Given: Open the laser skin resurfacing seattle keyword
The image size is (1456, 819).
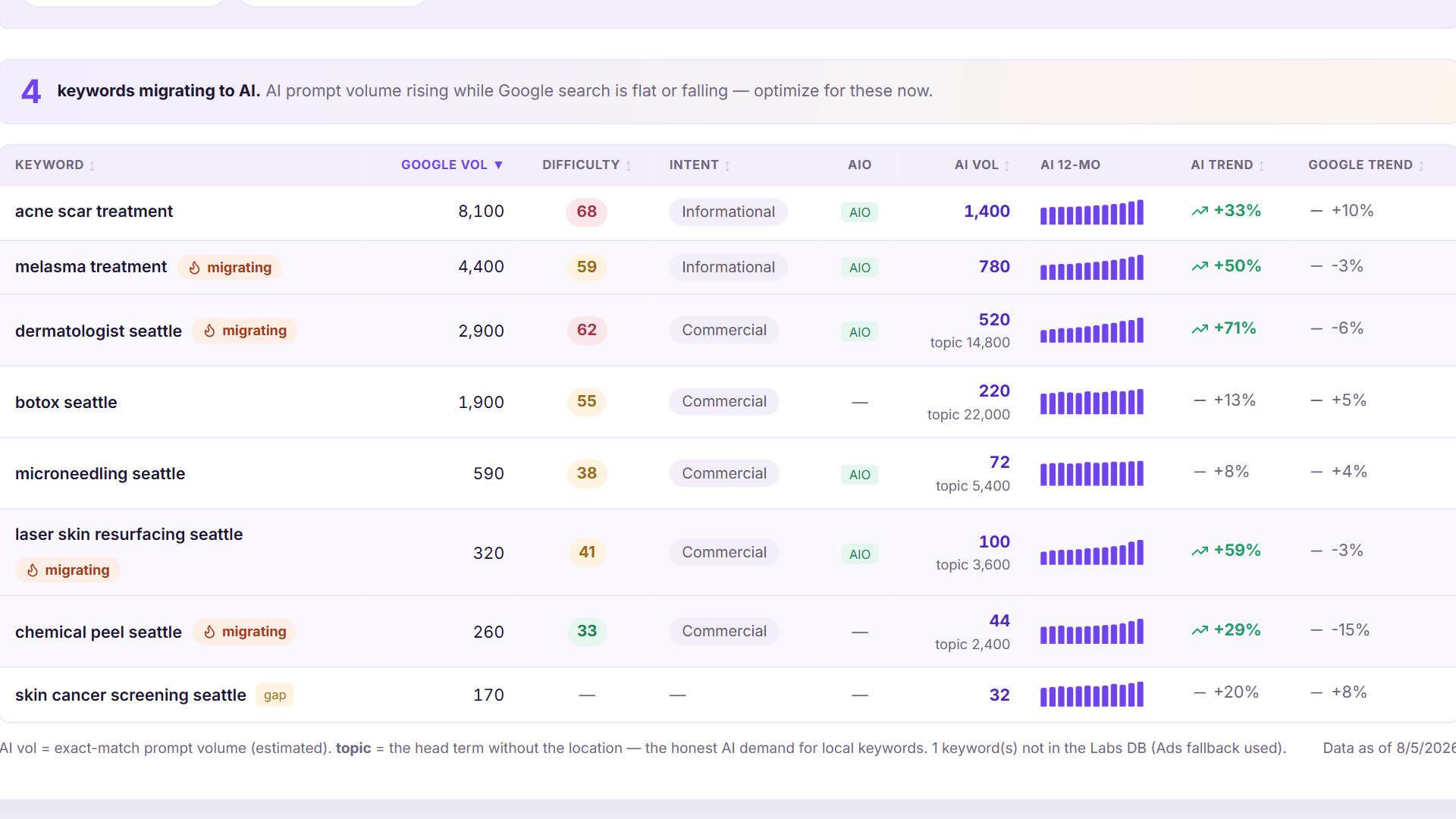Looking at the screenshot, I should point(129,535).
